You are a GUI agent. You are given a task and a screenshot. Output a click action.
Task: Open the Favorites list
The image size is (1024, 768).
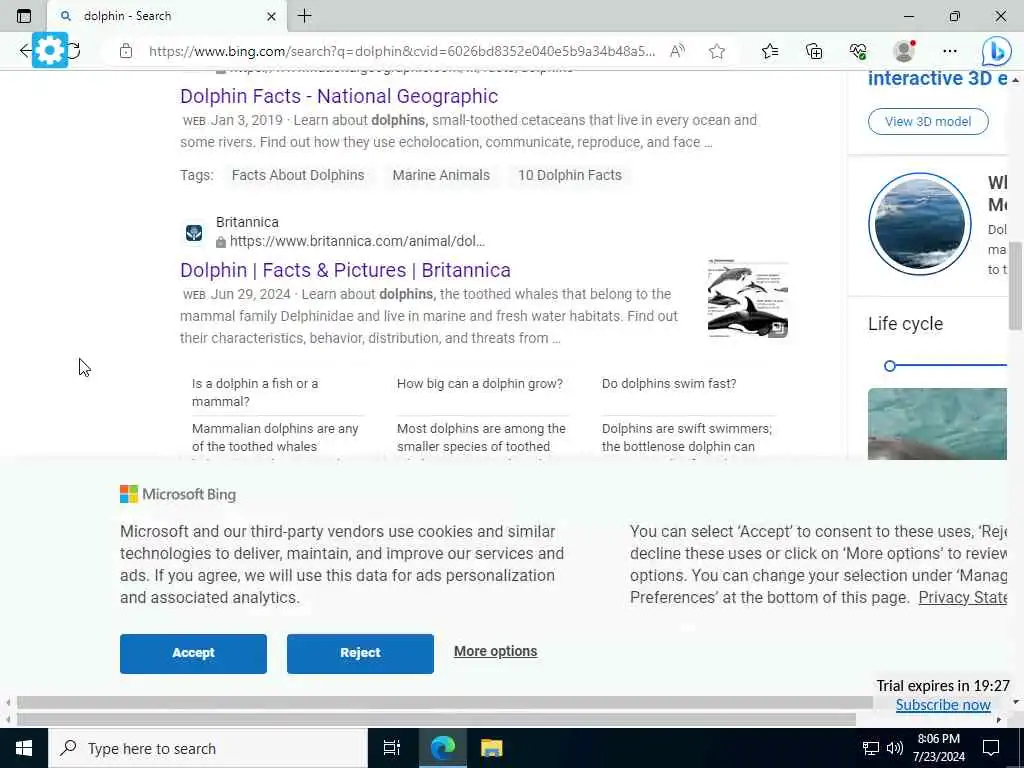pos(770,51)
